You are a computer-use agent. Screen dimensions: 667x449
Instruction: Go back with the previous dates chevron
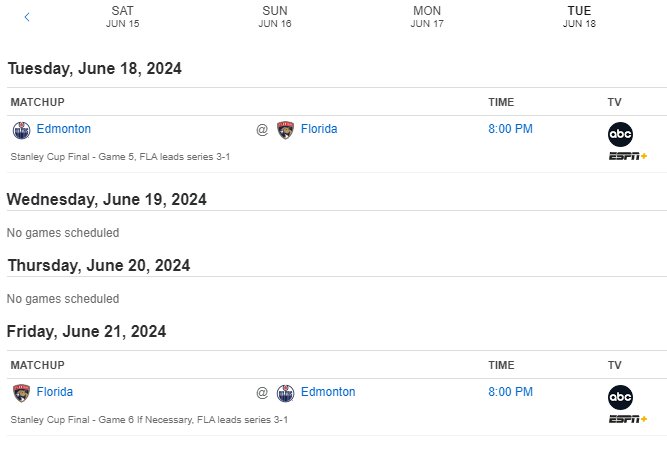[x=27, y=17]
